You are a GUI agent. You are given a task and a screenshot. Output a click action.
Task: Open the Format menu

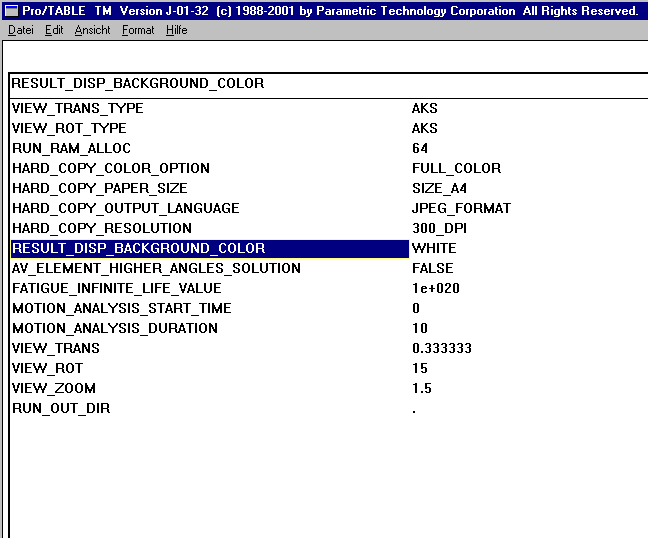[x=138, y=30]
